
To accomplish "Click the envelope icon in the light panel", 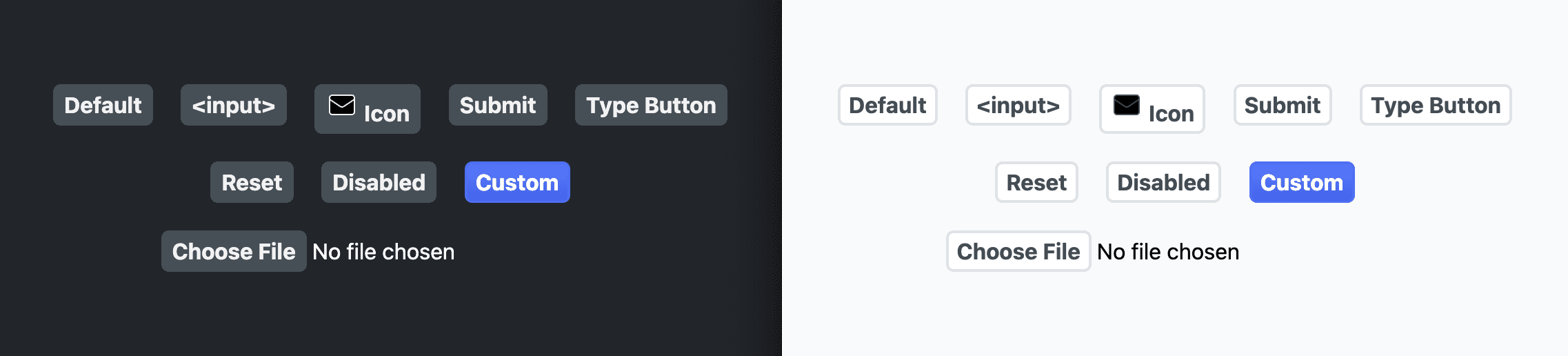I will pyautogui.click(x=1127, y=105).
